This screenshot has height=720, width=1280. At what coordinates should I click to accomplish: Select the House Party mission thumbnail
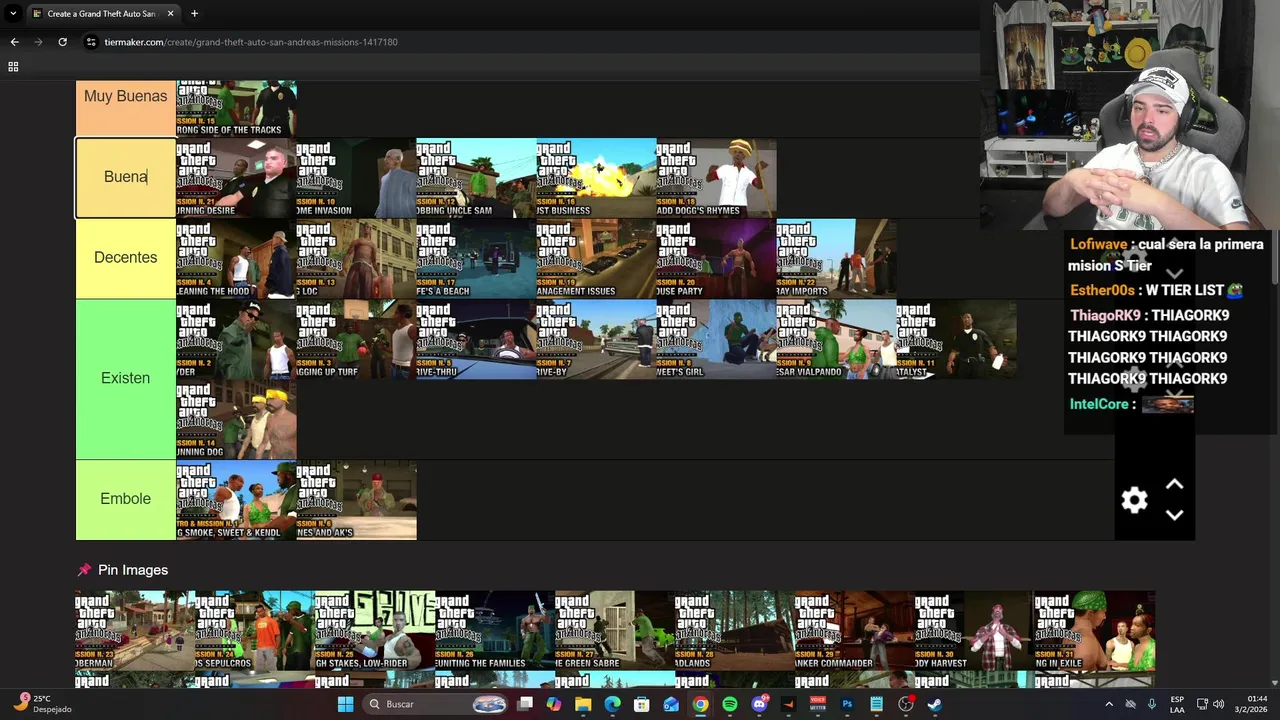click(716, 258)
